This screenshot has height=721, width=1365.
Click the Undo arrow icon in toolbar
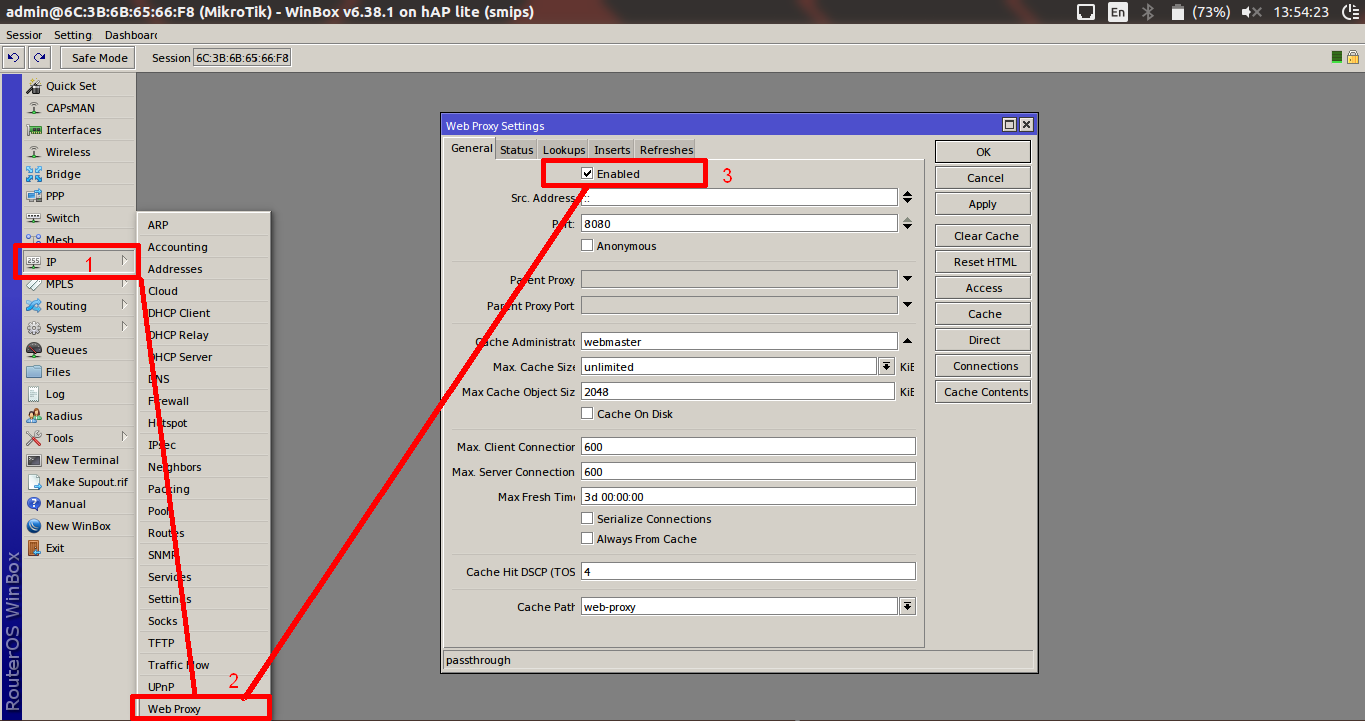14,58
